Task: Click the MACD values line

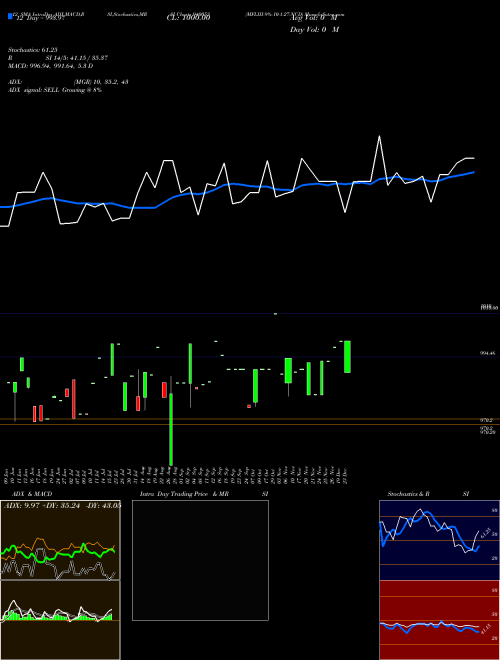Action: coord(51,66)
